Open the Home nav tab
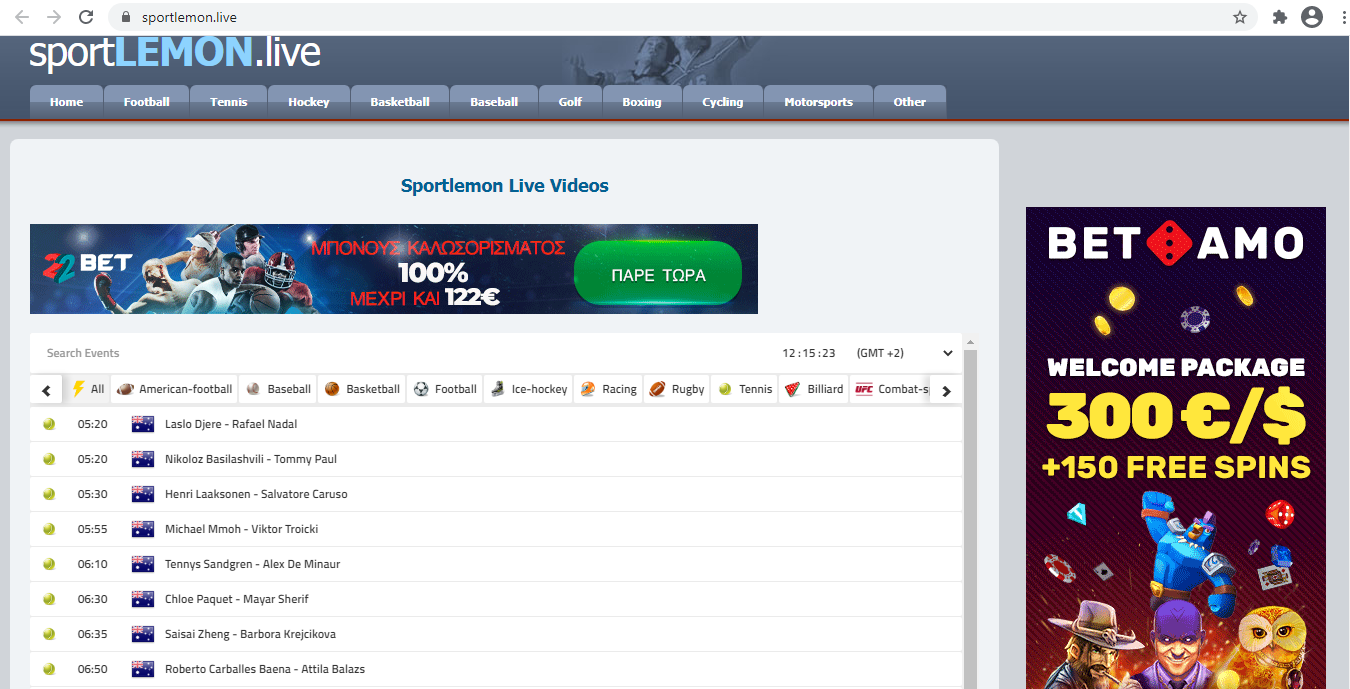The image size is (1350, 689). [66, 102]
